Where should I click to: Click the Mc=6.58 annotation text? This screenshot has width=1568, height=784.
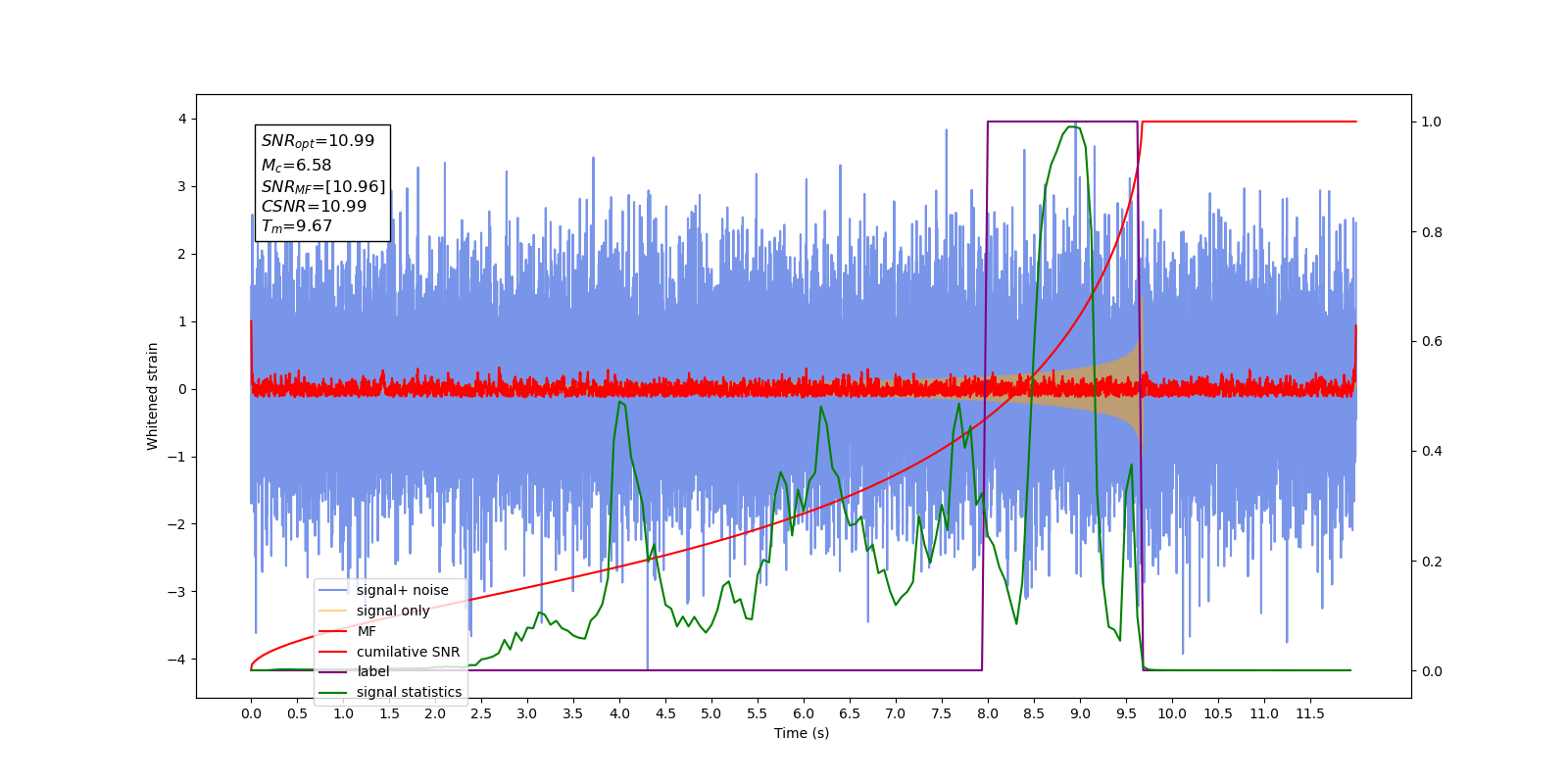click(x=296, y=166)
